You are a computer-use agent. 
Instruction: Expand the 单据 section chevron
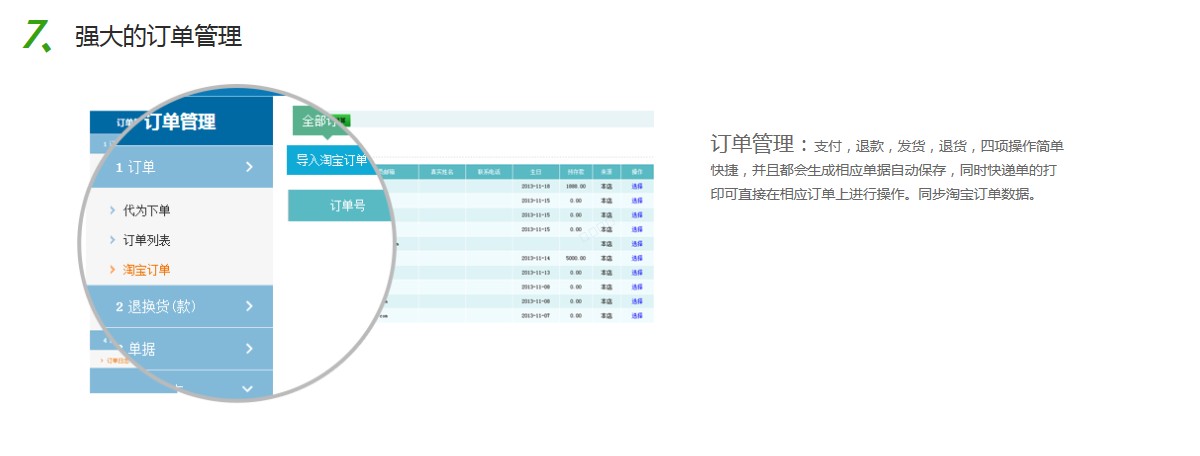[249, 349]
